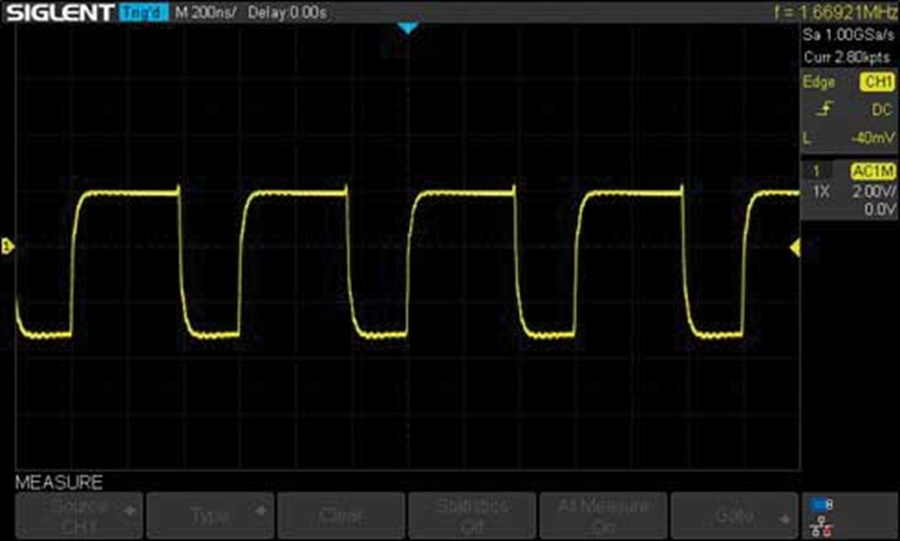Toggle Statistics Off softkey
The image size is (900, 541).
pyautogui.click(x=472, y=515)
